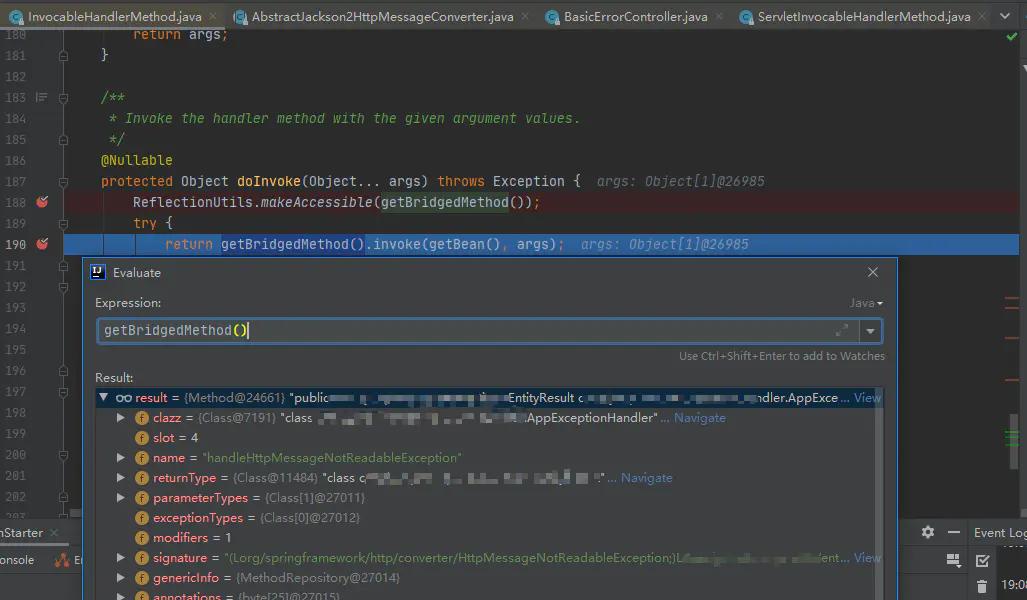Open the tool window settings gear
Screen dimensions: 1027x600
click(x=928, y=532)
